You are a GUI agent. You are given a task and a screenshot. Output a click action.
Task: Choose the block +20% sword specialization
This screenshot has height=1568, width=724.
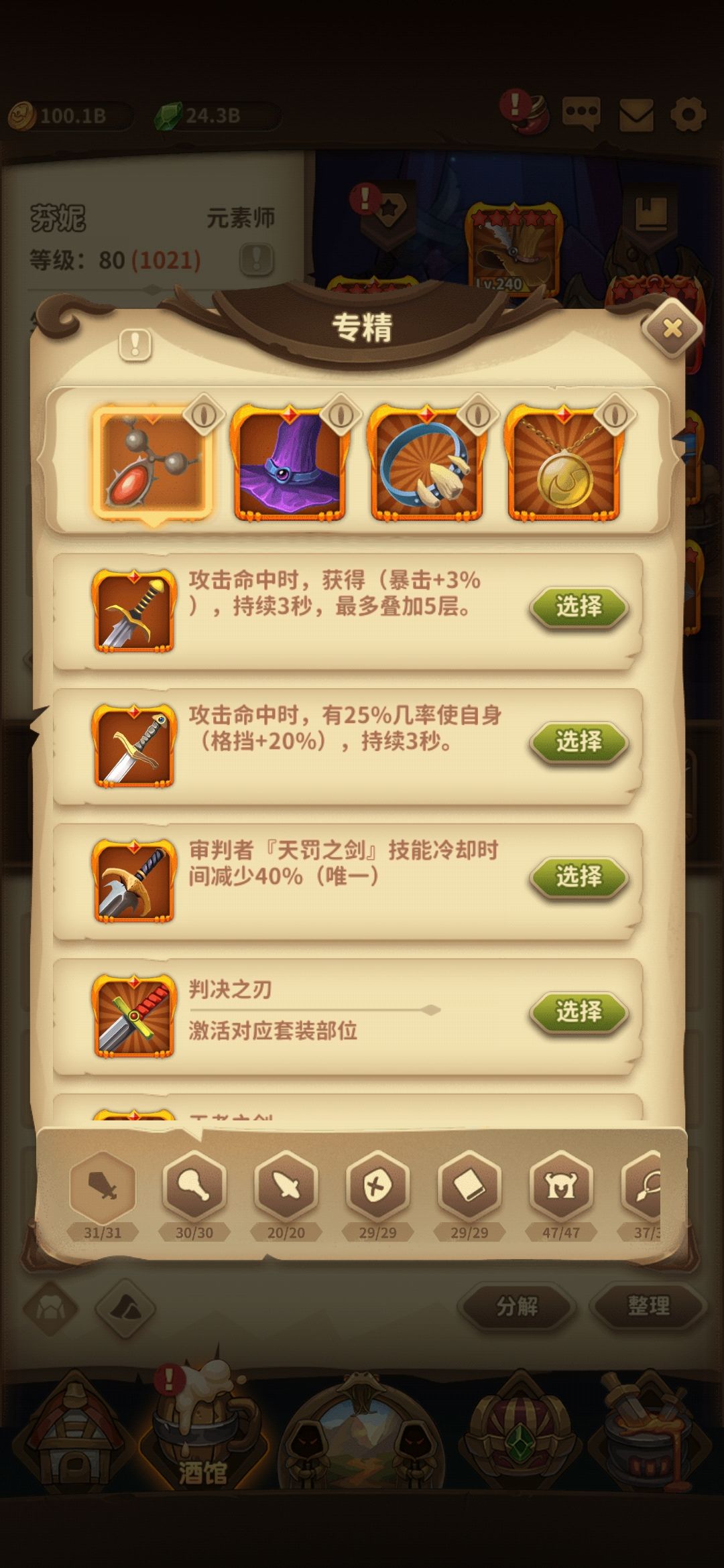click(579, 742)
